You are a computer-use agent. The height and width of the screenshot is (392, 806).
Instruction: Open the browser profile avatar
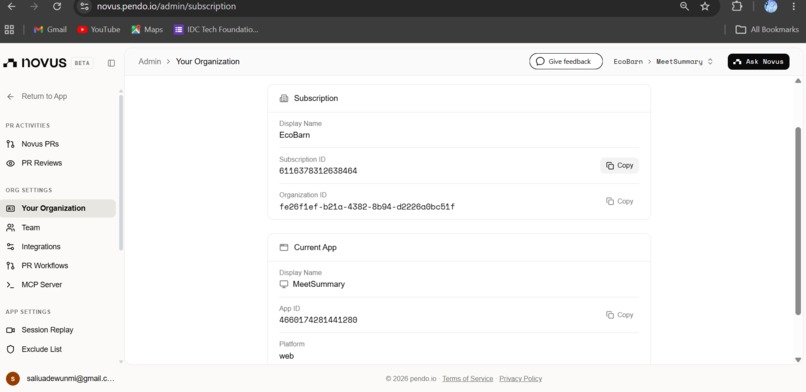771,7
